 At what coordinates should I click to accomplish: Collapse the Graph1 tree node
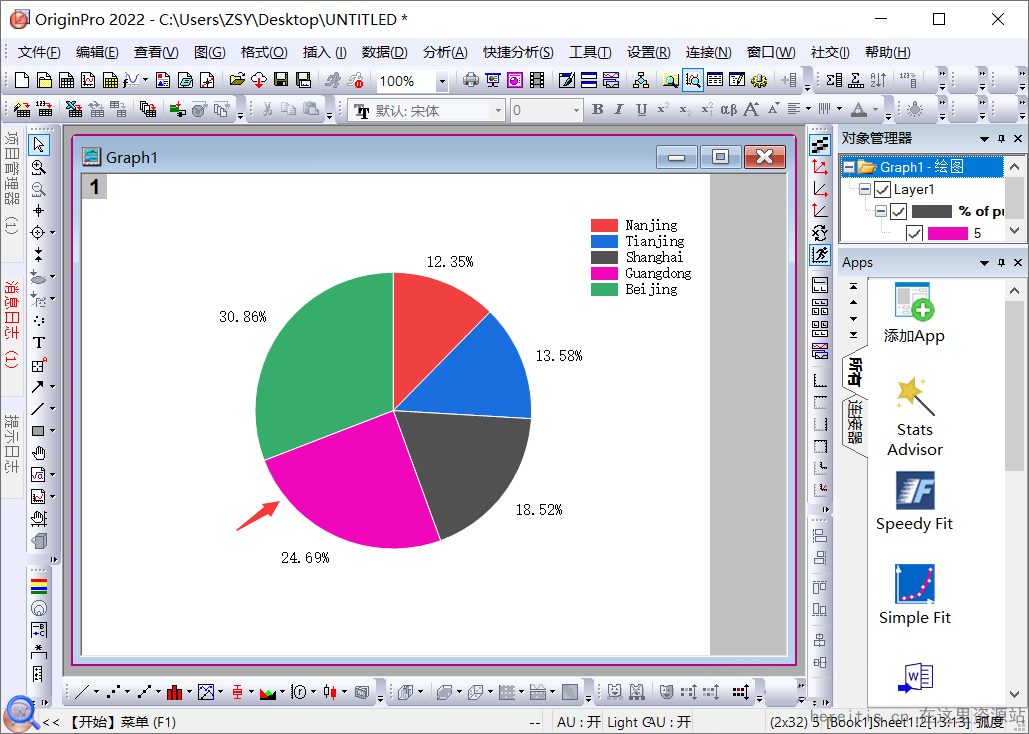click(849, 167)
